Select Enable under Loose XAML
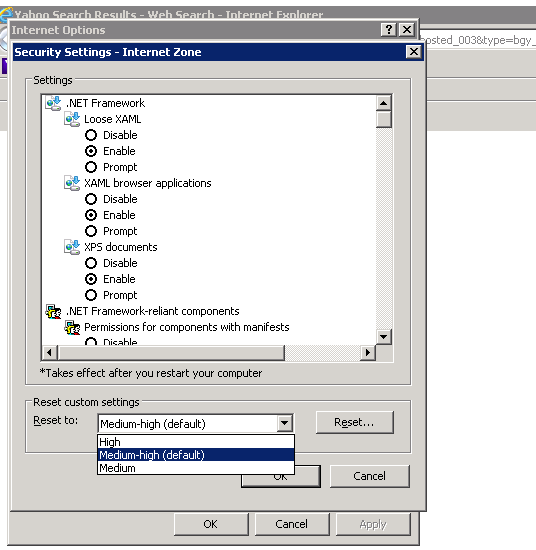 (91, 151)
